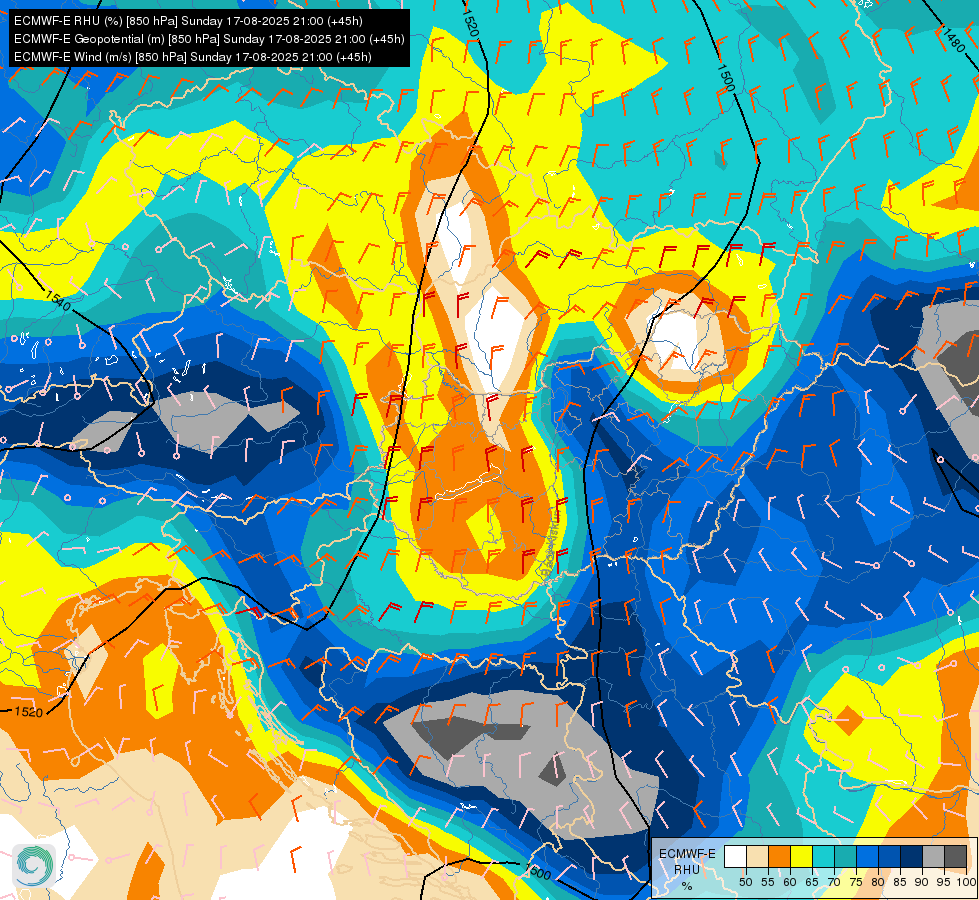This screenshot has width=979, height=900.
Task: Pick the medium blue 75-80 legend swatch
Action: pyautogui.click(x=867, y=856)
